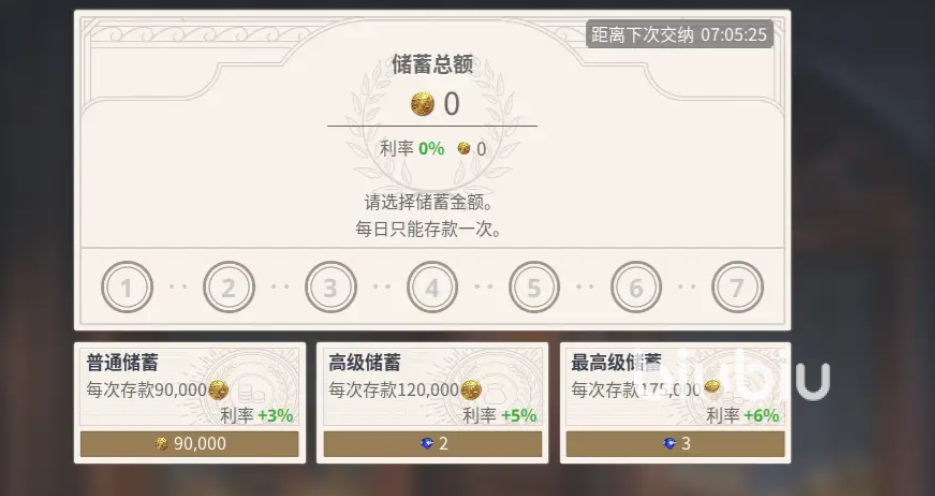Click the gold coin icon beside total savings
Image resolution: width=935 pixels, height=496 pixels.
tap(423, 104)
